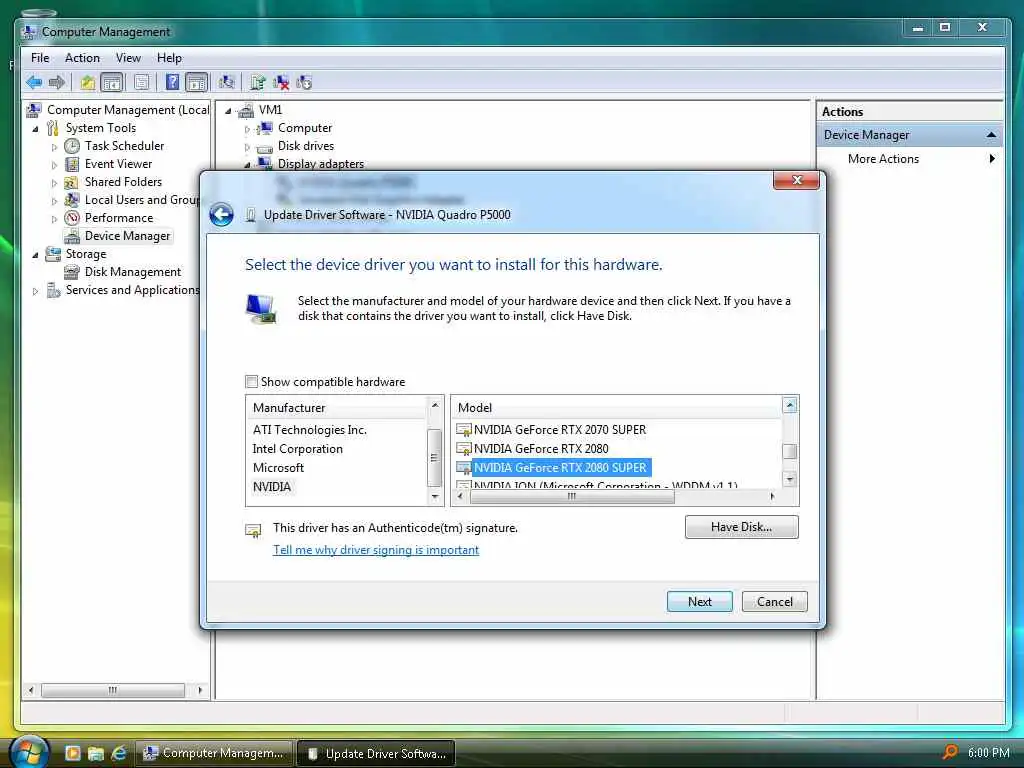
Task: Click the Back arrow in Computer Management toolbar
Action: click(34, 82)
